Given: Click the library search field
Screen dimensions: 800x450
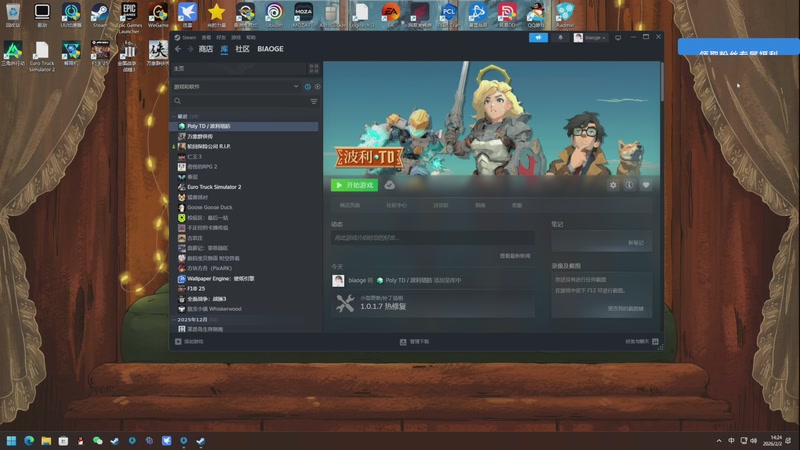Looking at the screenshot, I should [x=240, y=102].
